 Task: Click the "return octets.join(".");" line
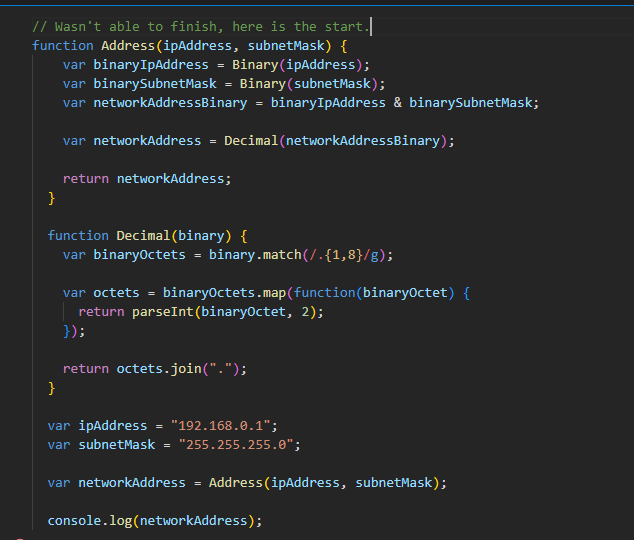(154, 369)
